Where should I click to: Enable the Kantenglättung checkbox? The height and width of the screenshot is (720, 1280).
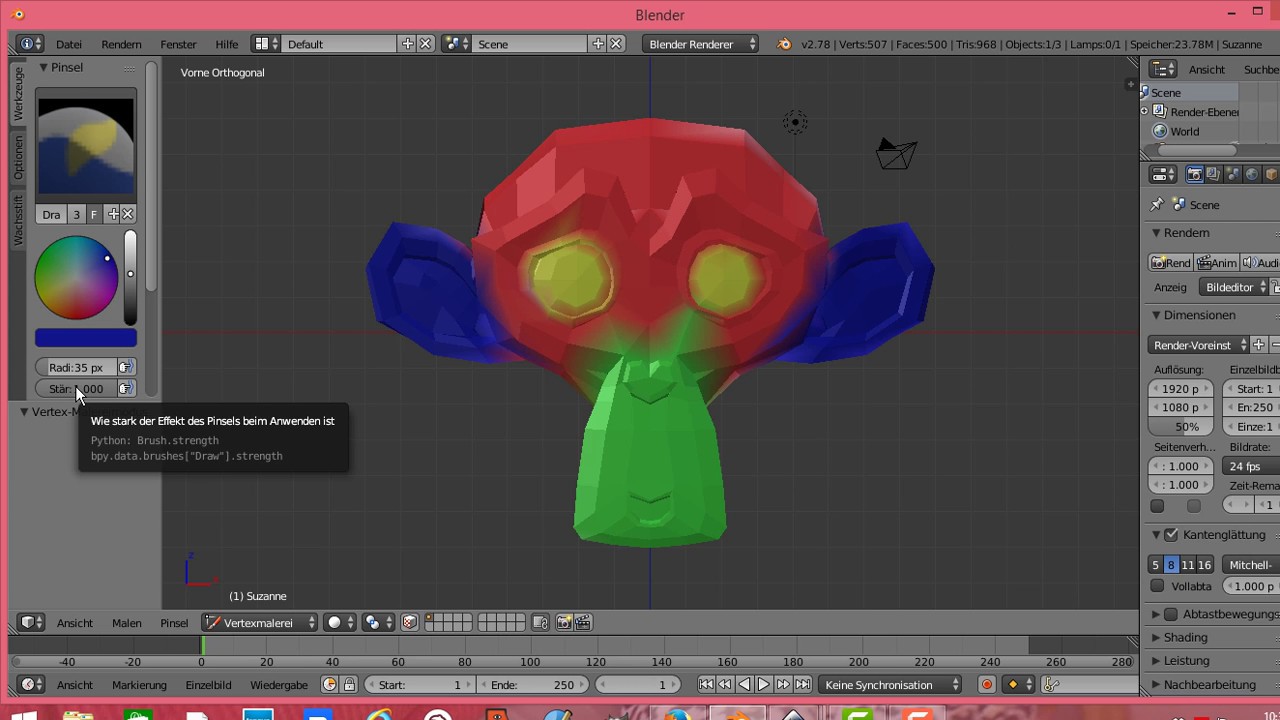pos(1171,535)
